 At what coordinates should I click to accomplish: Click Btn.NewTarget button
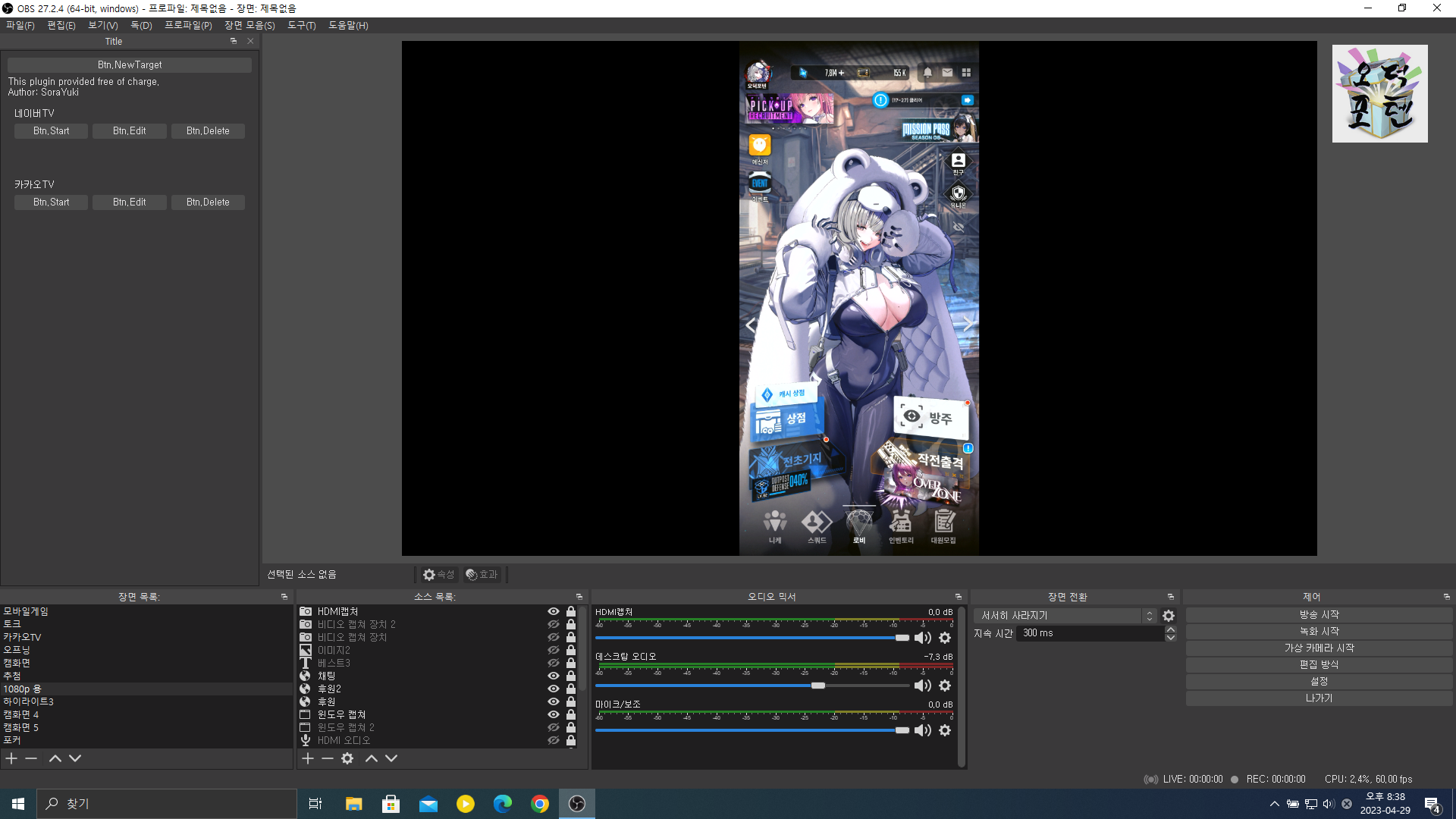pyautogui.click(x=130, y=65)
